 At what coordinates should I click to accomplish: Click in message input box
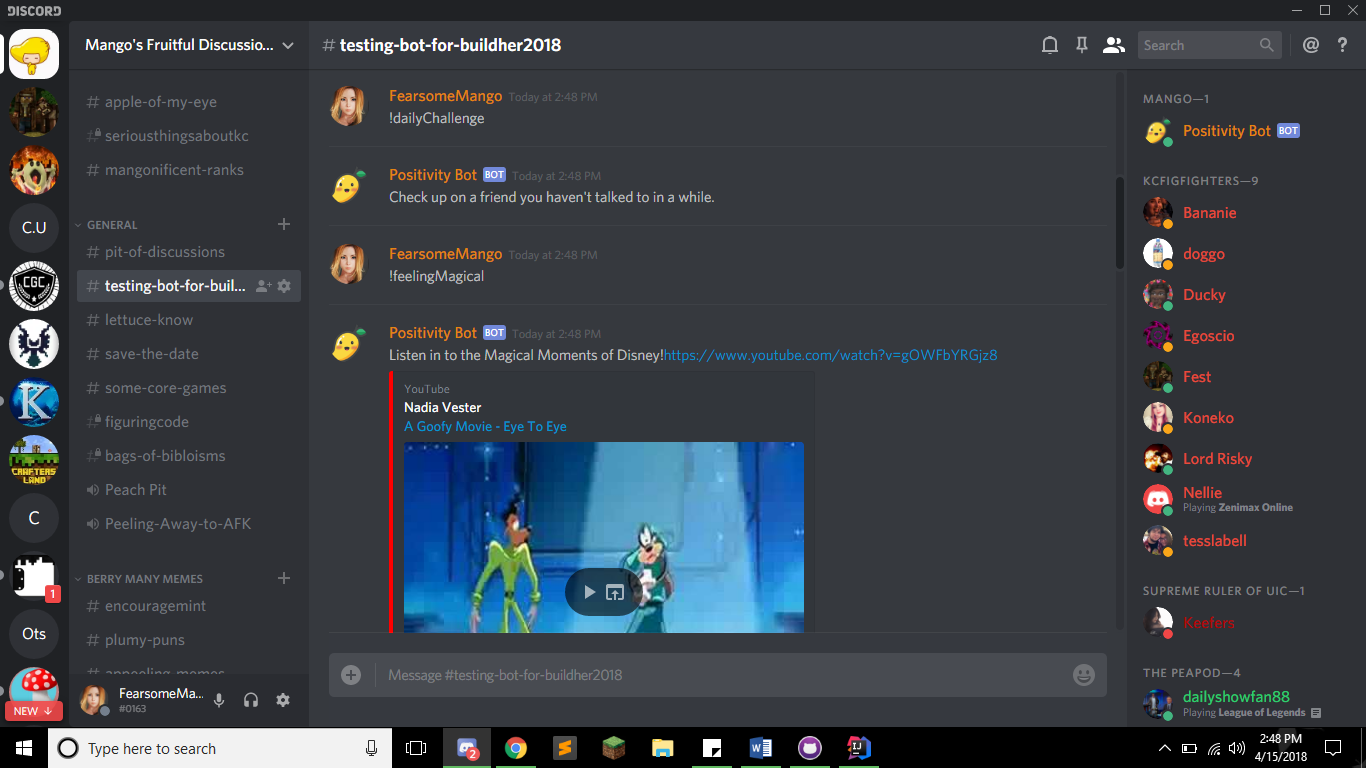[720, 675]
